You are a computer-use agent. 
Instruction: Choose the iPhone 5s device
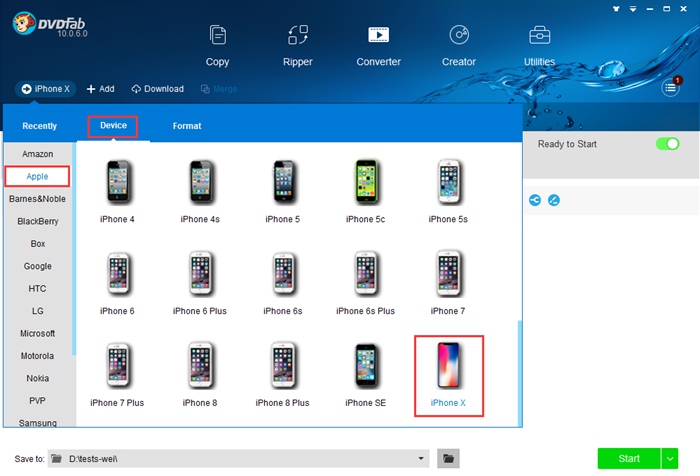click(x=448, y=191)
